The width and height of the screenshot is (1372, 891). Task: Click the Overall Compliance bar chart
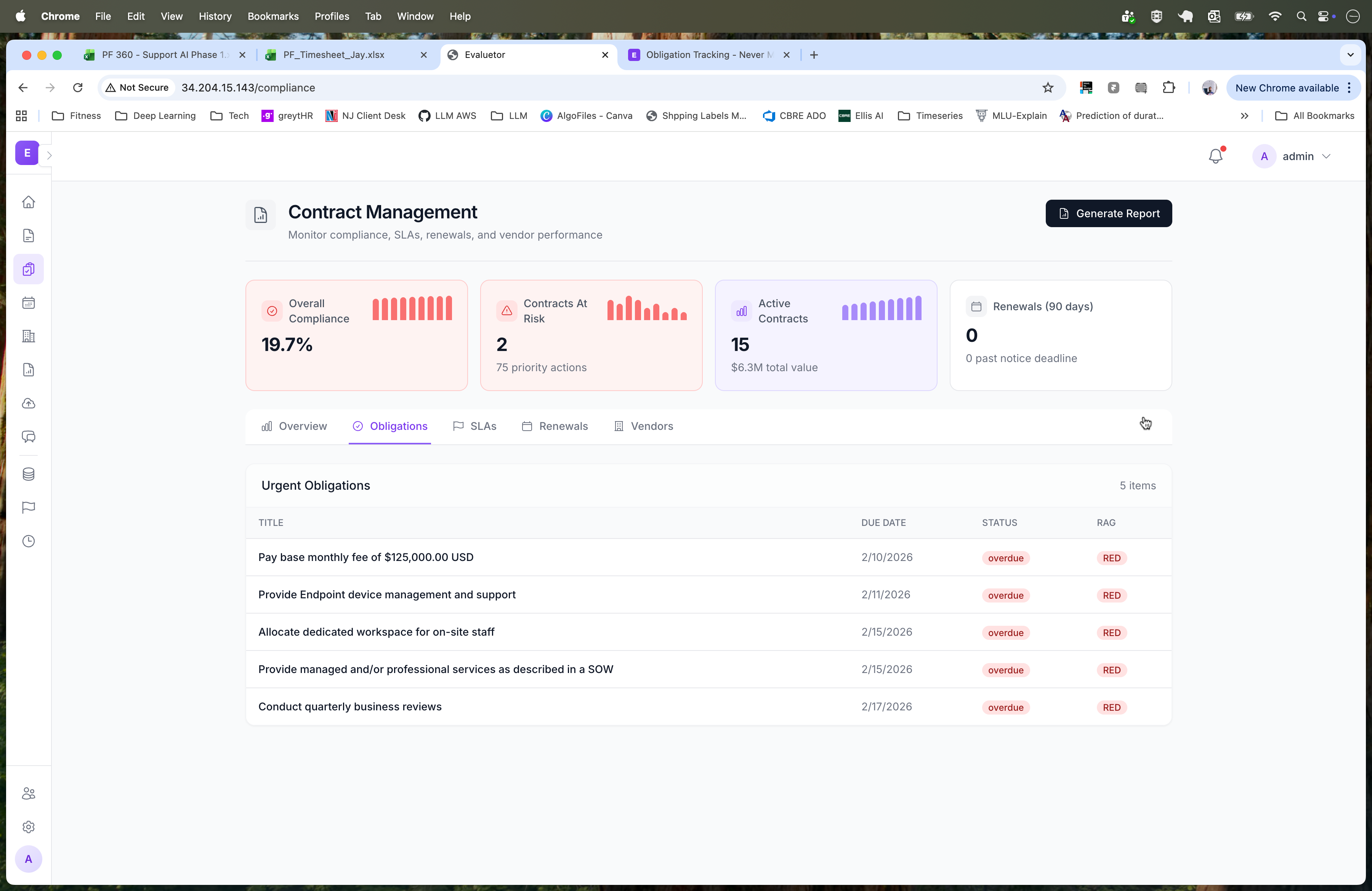[x=411, y=308]
